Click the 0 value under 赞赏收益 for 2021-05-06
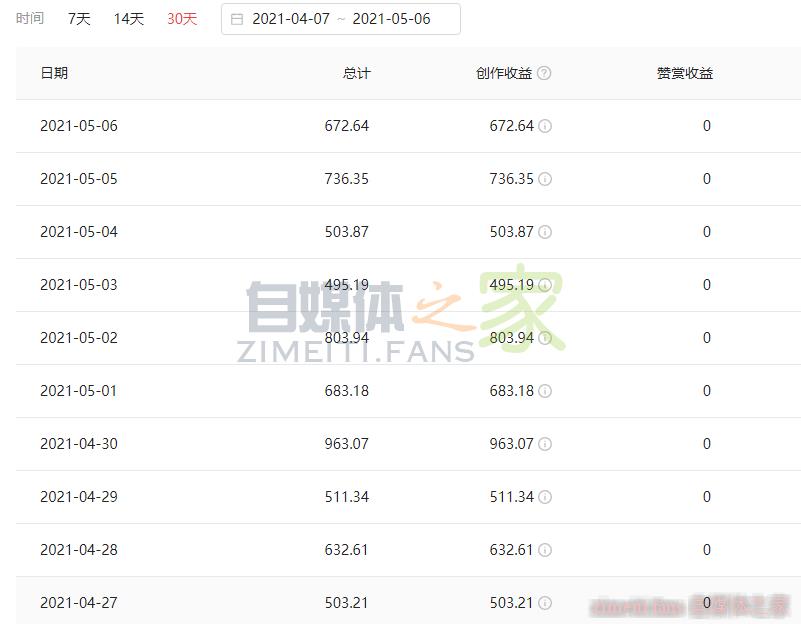Screen dimensions: 801x624 706,126
